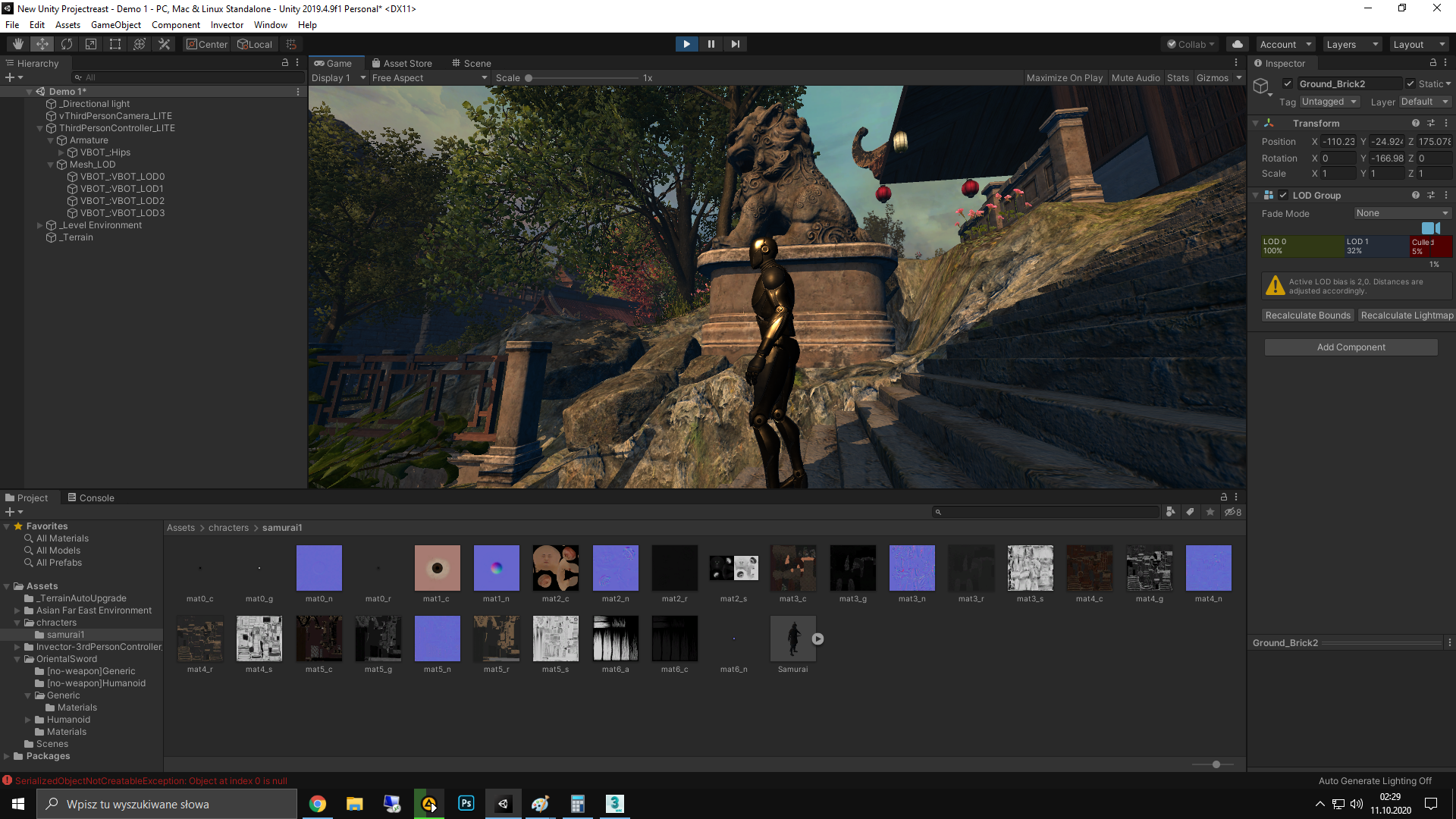
Task: Open LOD Group component options menu
Action: 1446,195
